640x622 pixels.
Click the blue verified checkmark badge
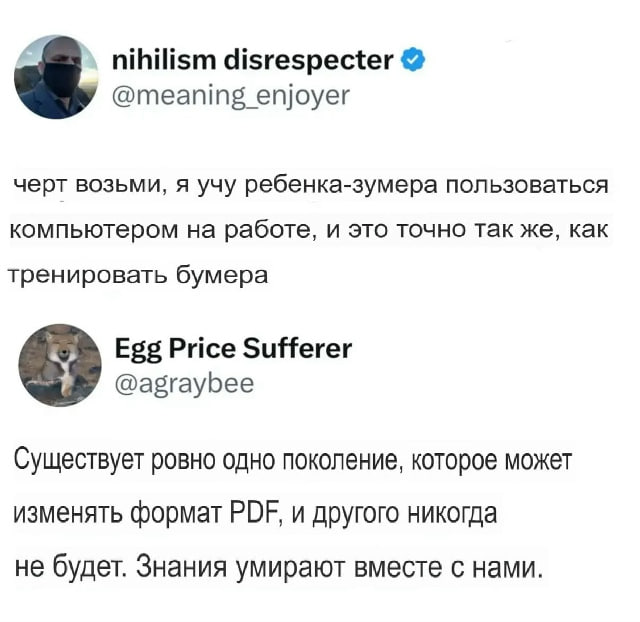[x=413, y=61]
